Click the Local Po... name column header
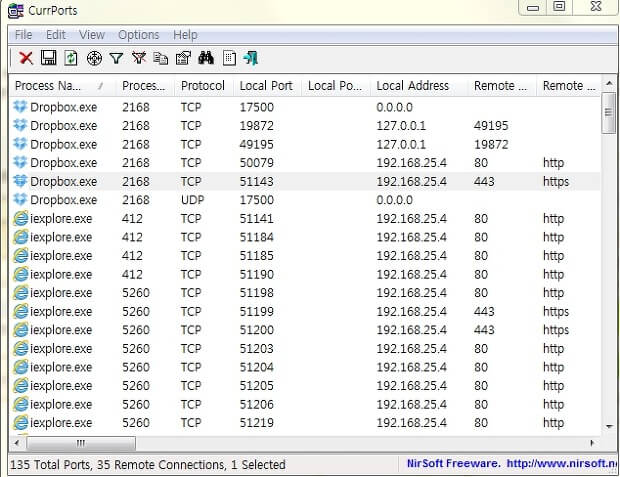620x477 pixels. click(336, 85)
